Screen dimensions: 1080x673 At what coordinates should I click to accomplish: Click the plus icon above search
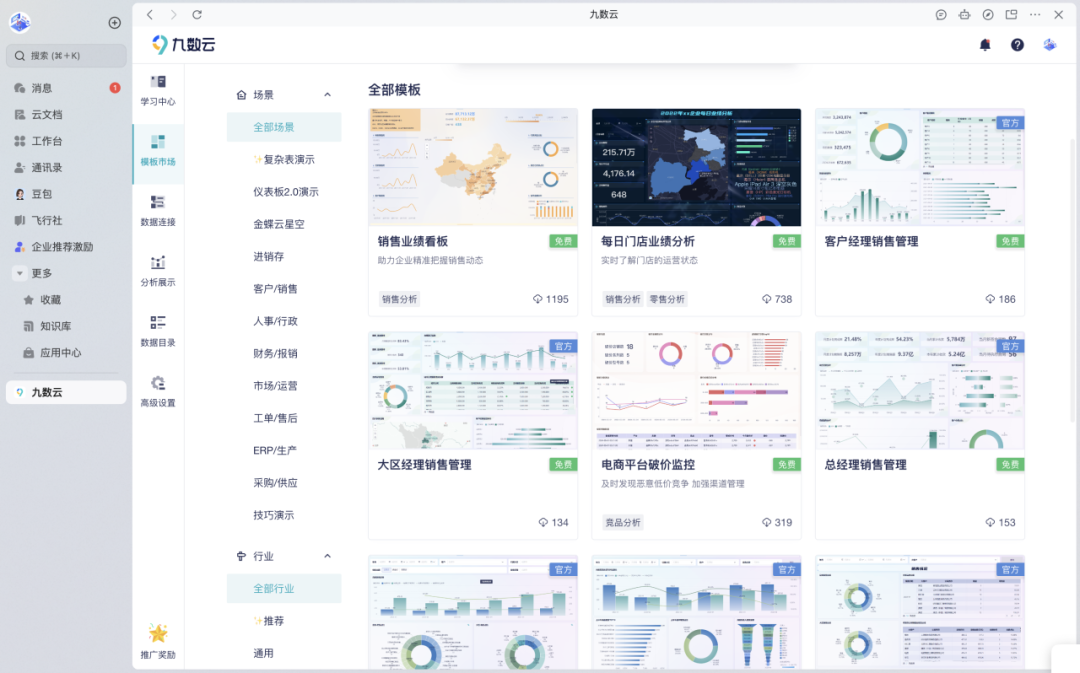(114, 23)
